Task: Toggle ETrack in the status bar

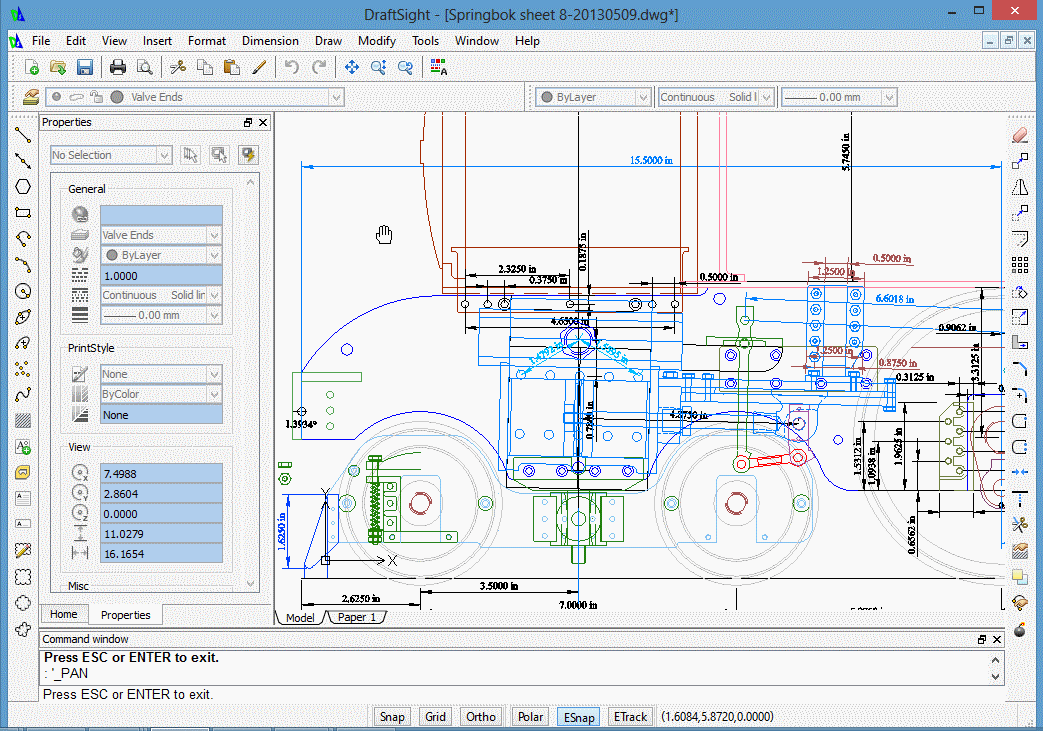Action: 631,716
